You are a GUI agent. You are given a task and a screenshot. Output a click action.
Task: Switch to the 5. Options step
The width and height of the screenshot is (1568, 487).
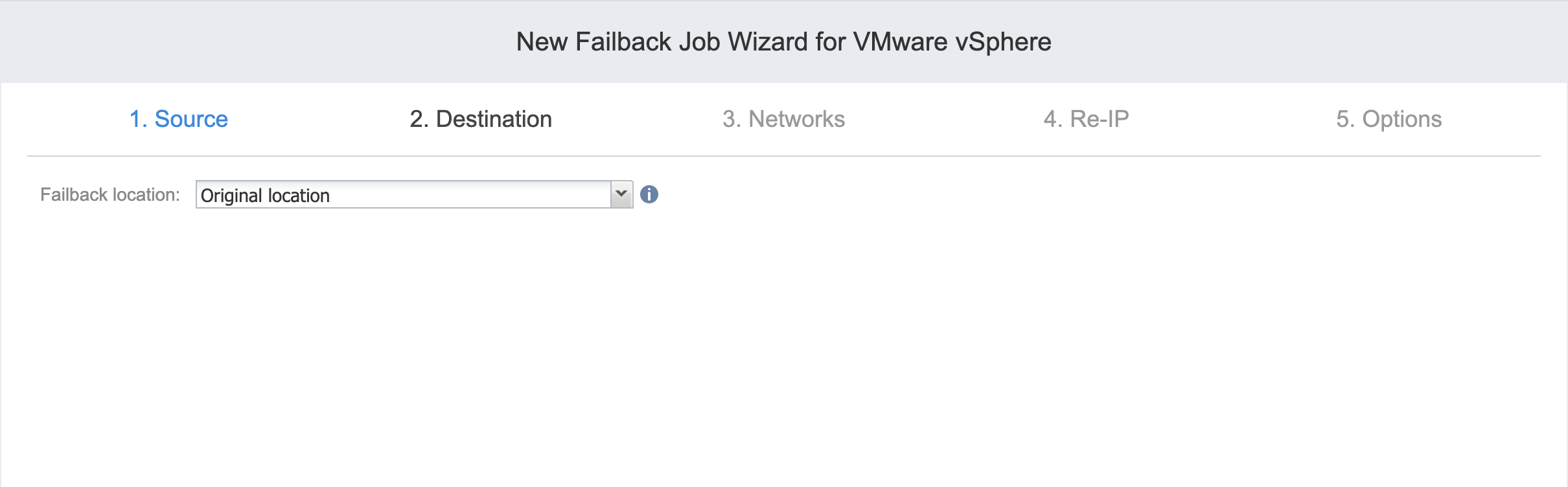pos(1389,119)
